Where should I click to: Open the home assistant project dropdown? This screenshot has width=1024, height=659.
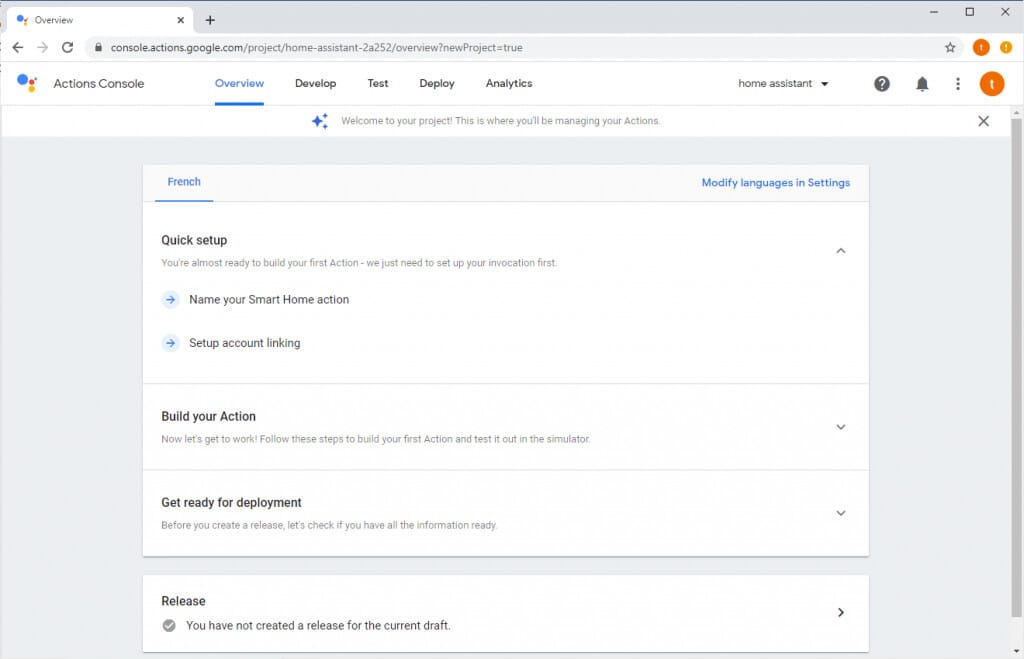(x=783, y=84)
